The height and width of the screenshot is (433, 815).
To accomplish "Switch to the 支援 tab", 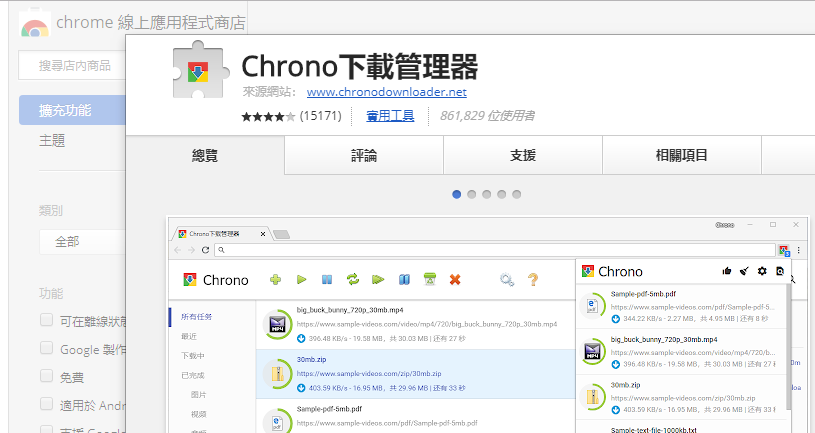I will pos(523,155).
